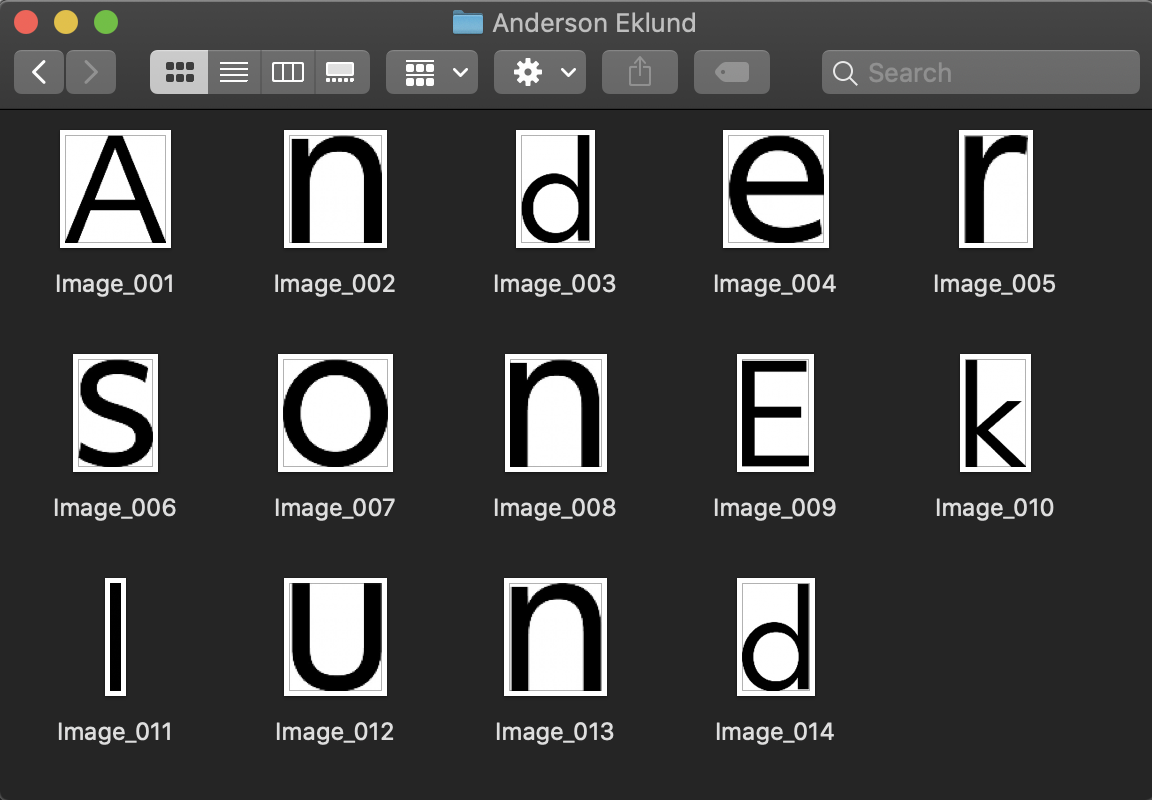The image size is (1152, 800).
Task: Click the Share button
Action: (x=640, y=72)
